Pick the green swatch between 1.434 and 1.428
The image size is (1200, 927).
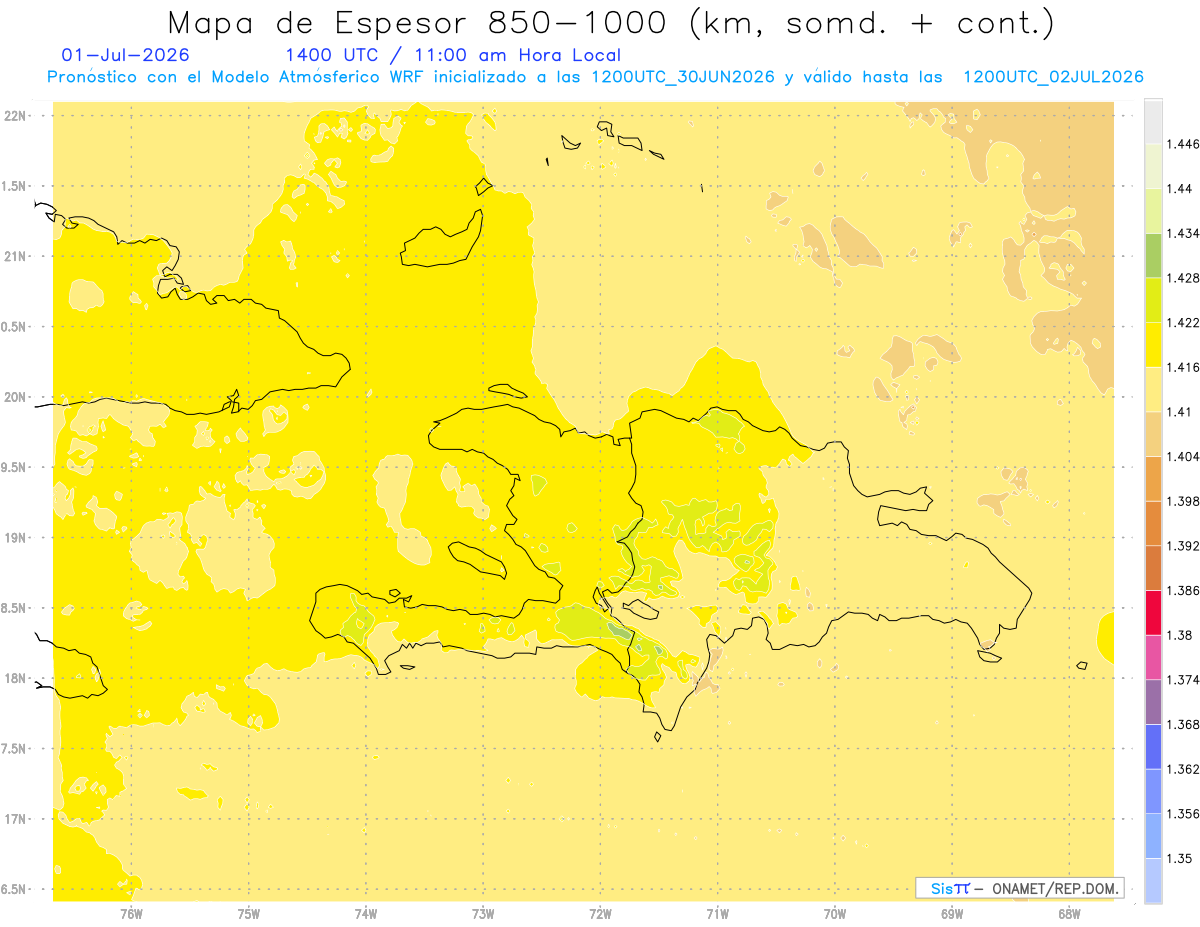(x=1153, y=256)
